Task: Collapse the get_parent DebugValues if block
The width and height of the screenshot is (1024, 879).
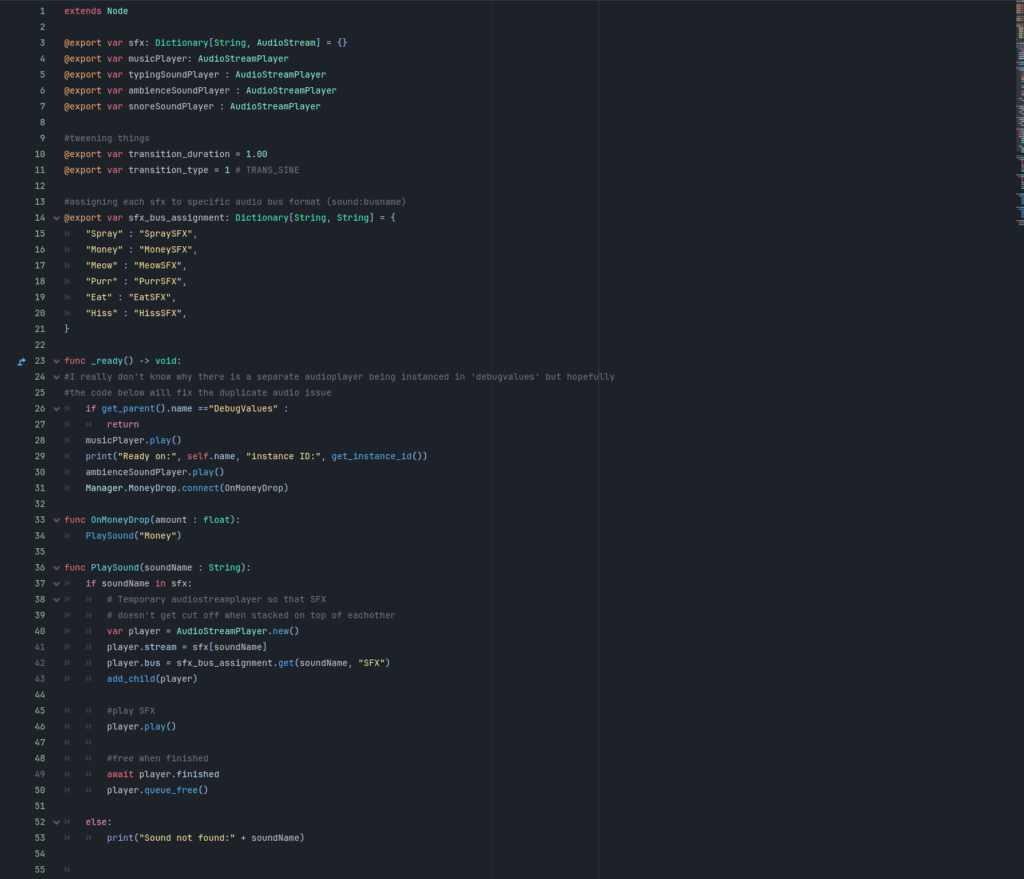Action: click(x=55, y=409)
